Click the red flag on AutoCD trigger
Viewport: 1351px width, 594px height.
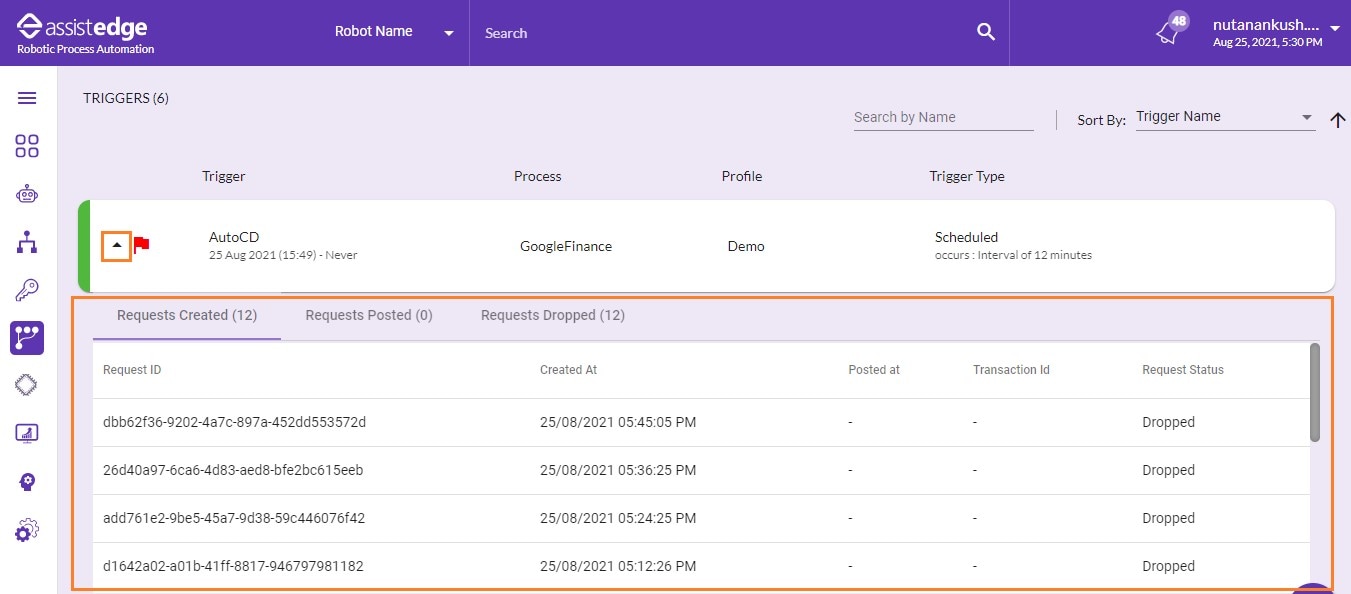click(x=142, y=244)
